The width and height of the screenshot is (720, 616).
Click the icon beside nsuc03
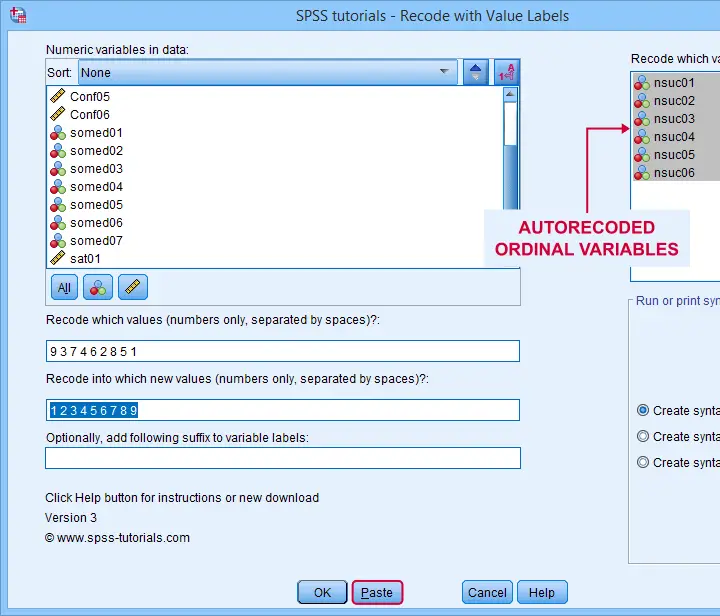(642, 119)
